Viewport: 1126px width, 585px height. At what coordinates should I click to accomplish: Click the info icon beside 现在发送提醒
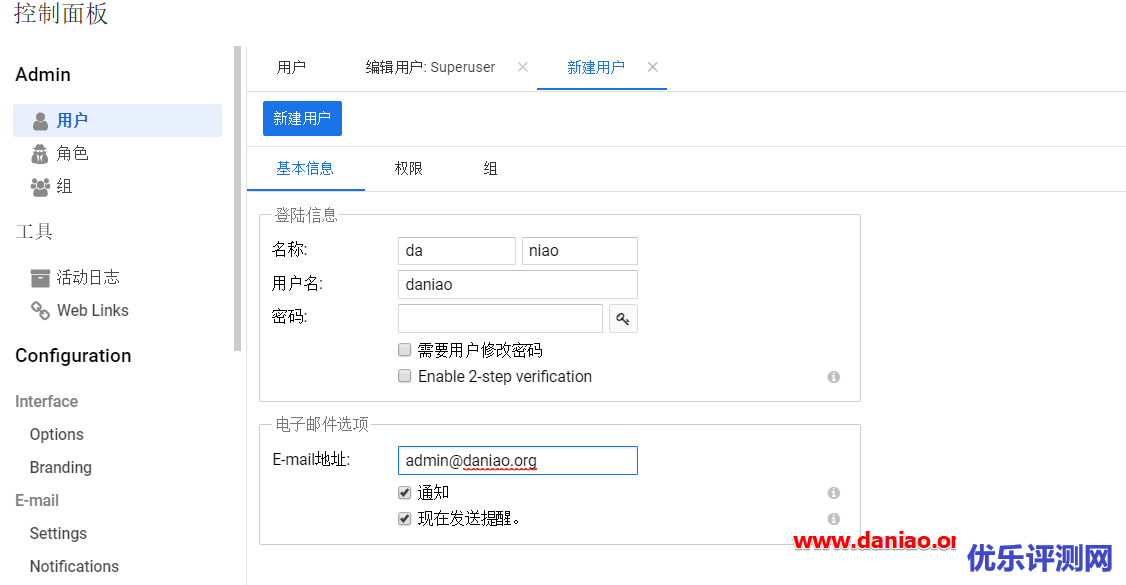pyautogui.click(x=833, y=519)
